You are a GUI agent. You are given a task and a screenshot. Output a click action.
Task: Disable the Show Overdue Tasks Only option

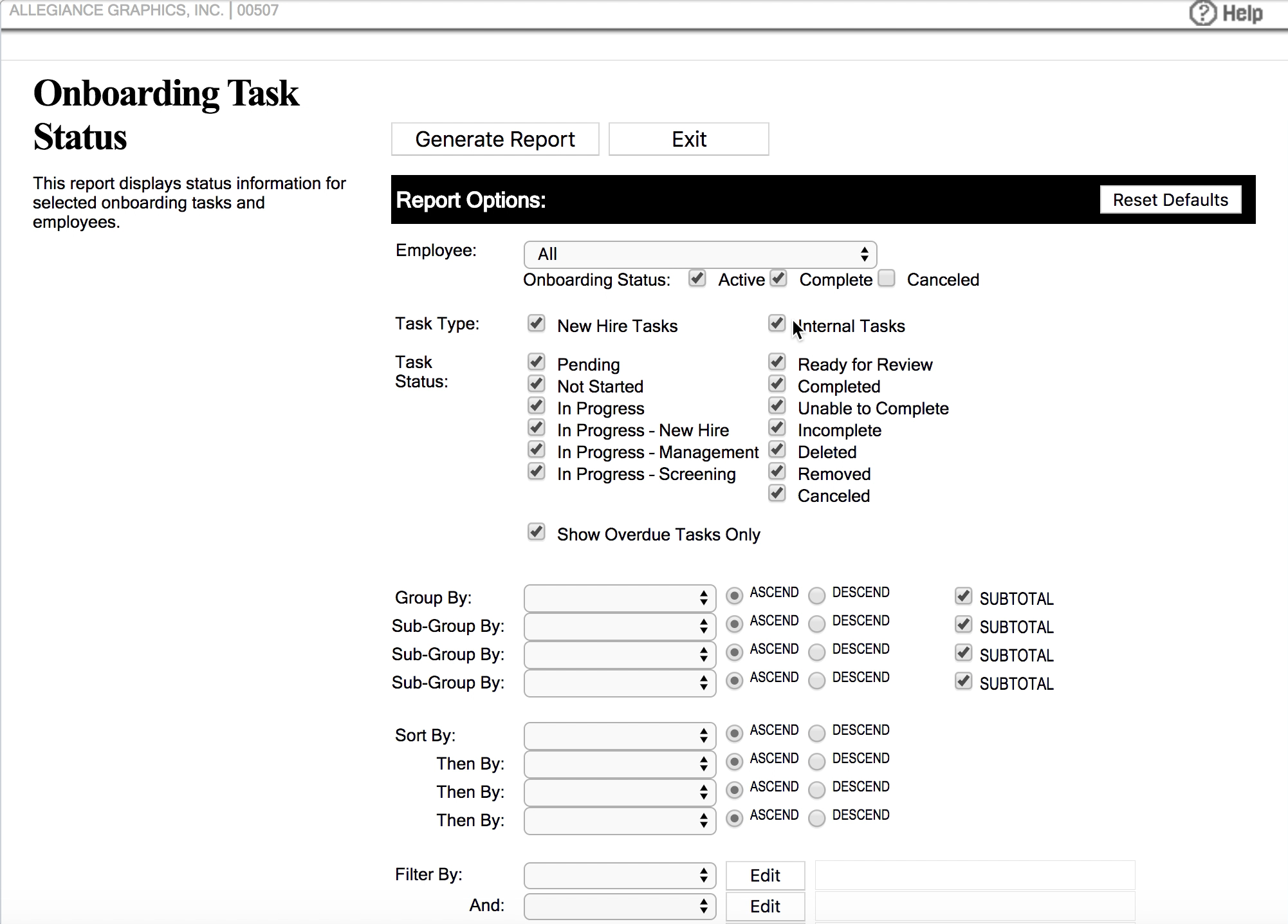click(x=536, y=532)
